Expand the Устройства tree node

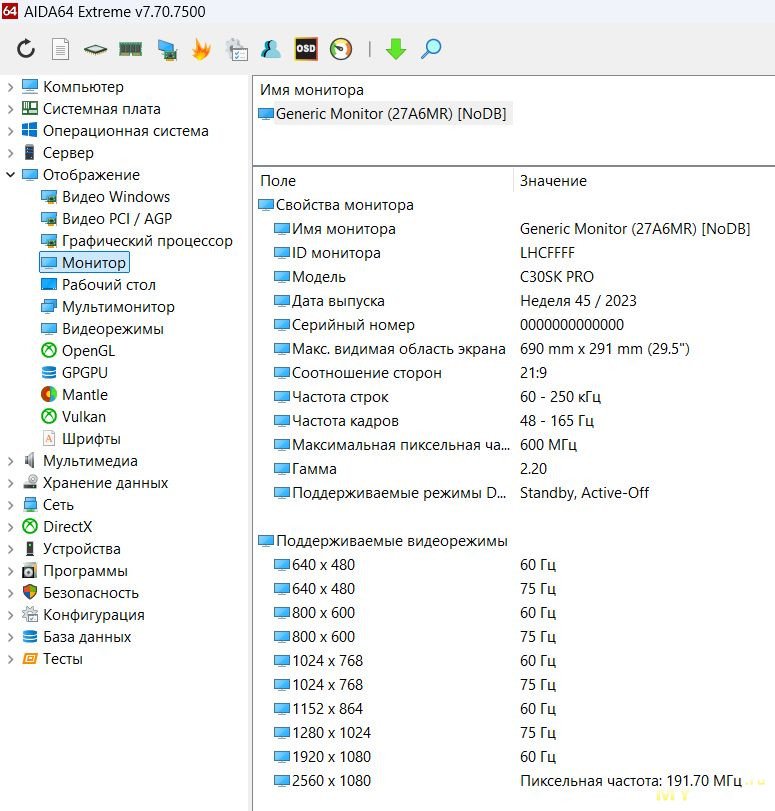click(x=10, y=548)
